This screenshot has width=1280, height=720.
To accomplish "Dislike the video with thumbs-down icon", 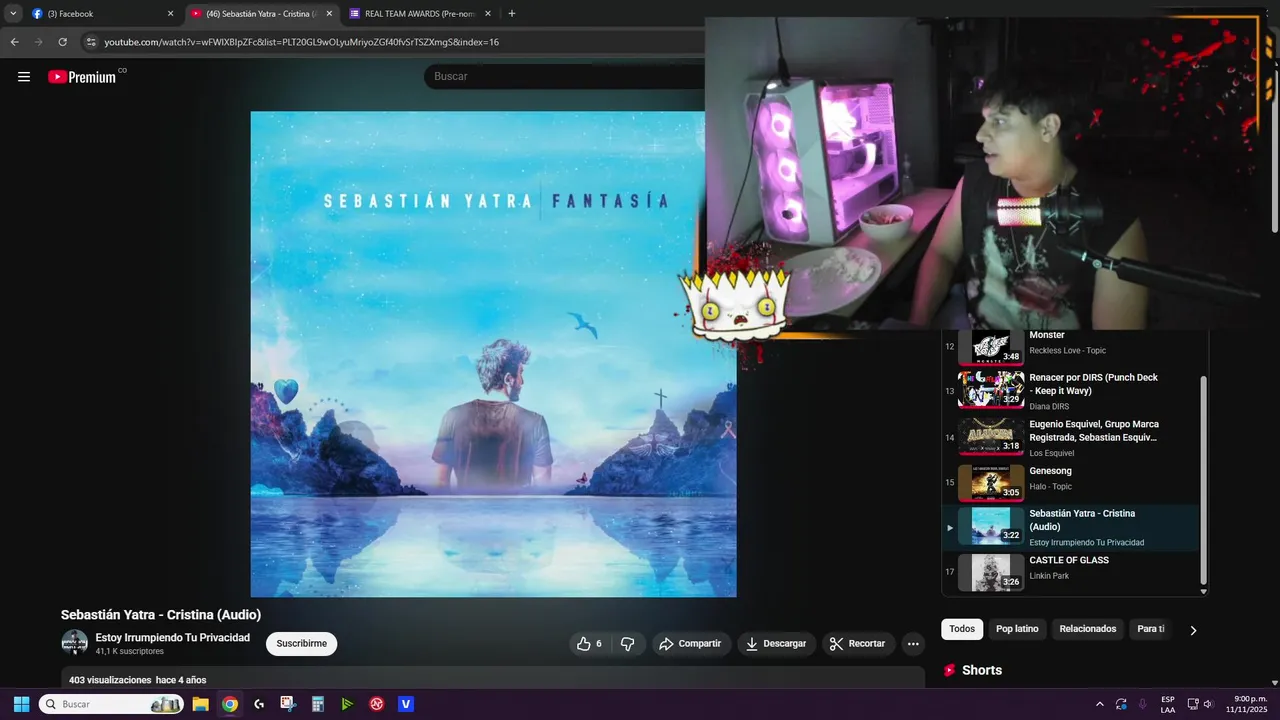I will [x=627, y=644].
